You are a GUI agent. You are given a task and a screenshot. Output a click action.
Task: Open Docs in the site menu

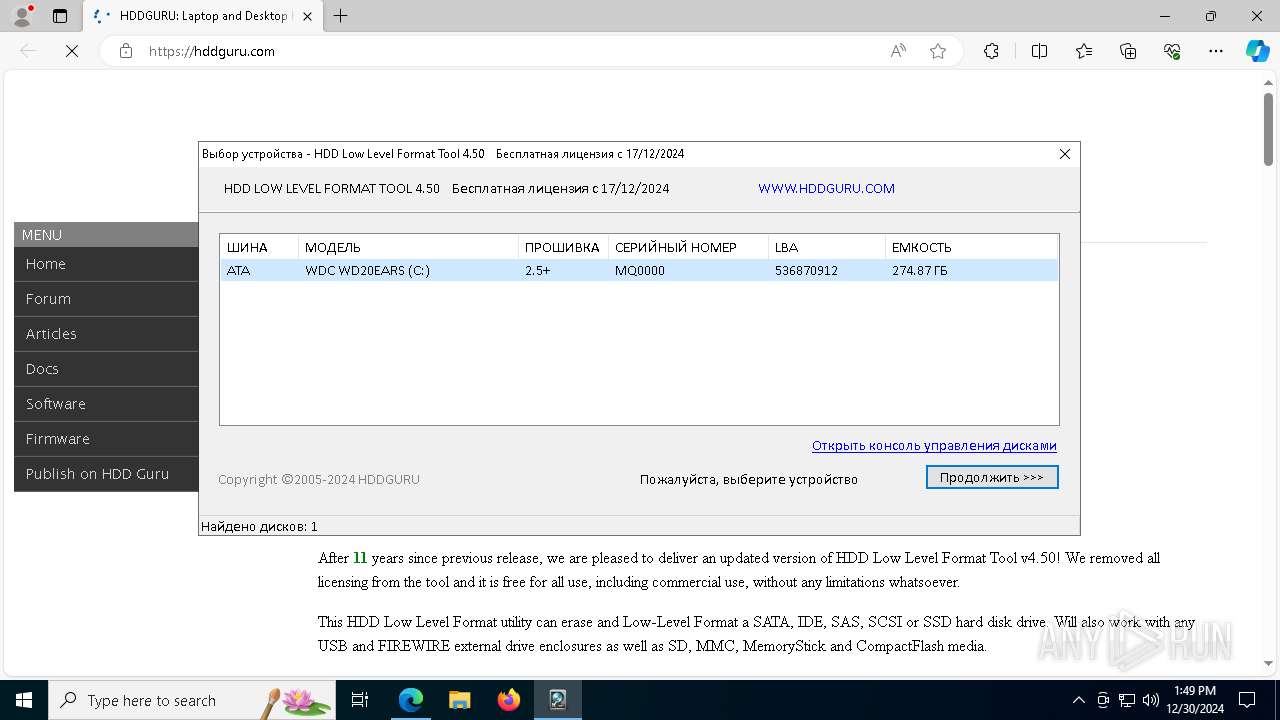tap(106, 369)
